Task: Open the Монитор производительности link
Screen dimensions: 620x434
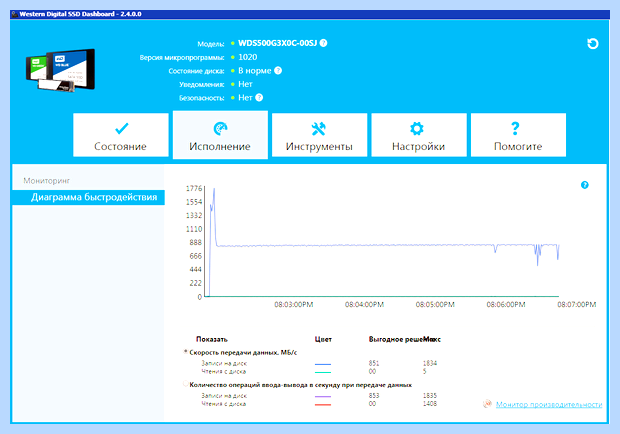Action: tap(549, 404)
